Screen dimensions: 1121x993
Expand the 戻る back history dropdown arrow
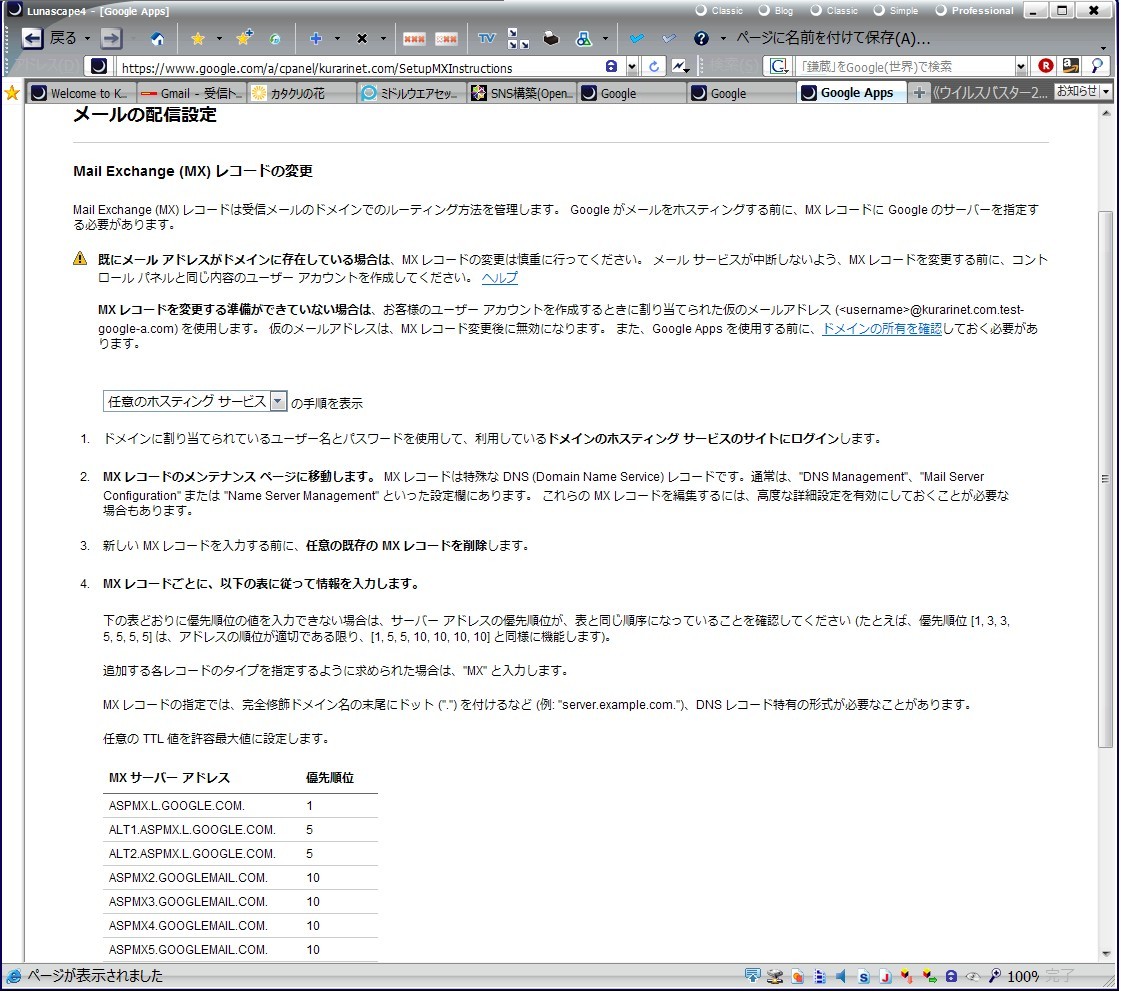click(x=87, y=39)
